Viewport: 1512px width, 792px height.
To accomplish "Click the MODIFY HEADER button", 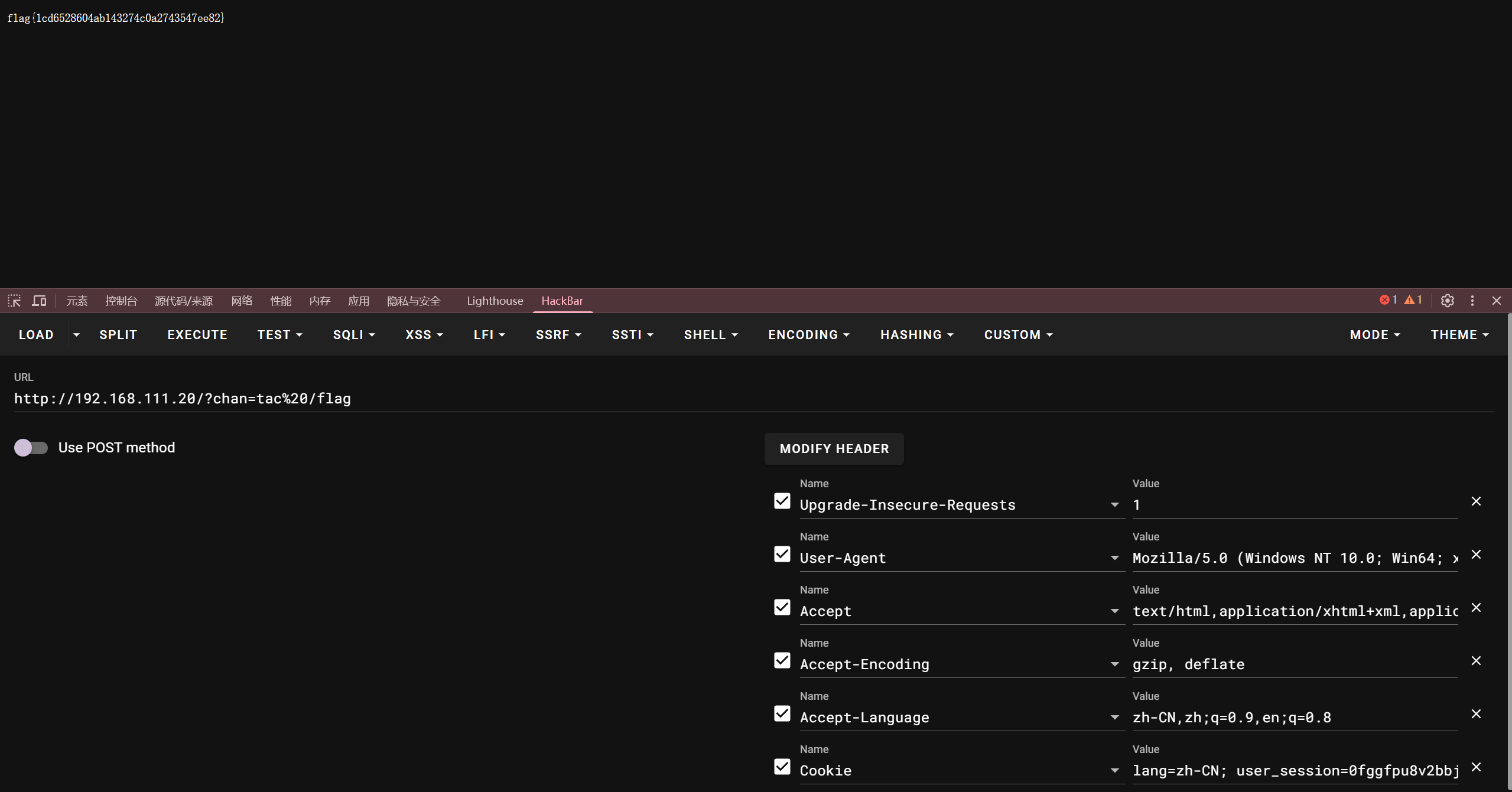I will click(834, 449).
